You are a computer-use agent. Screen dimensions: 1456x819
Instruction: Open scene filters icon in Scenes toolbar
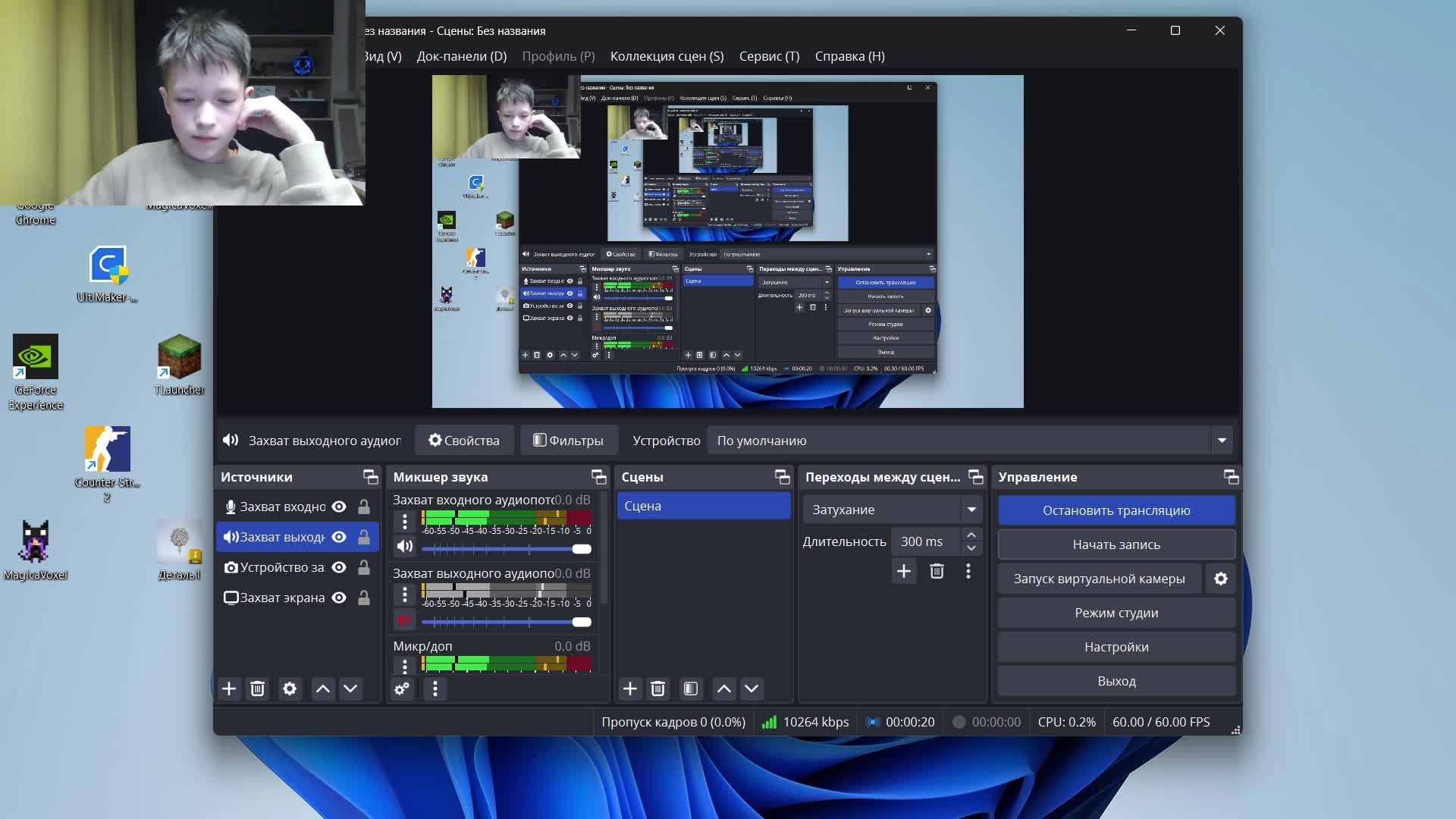(x=690, y=689)
